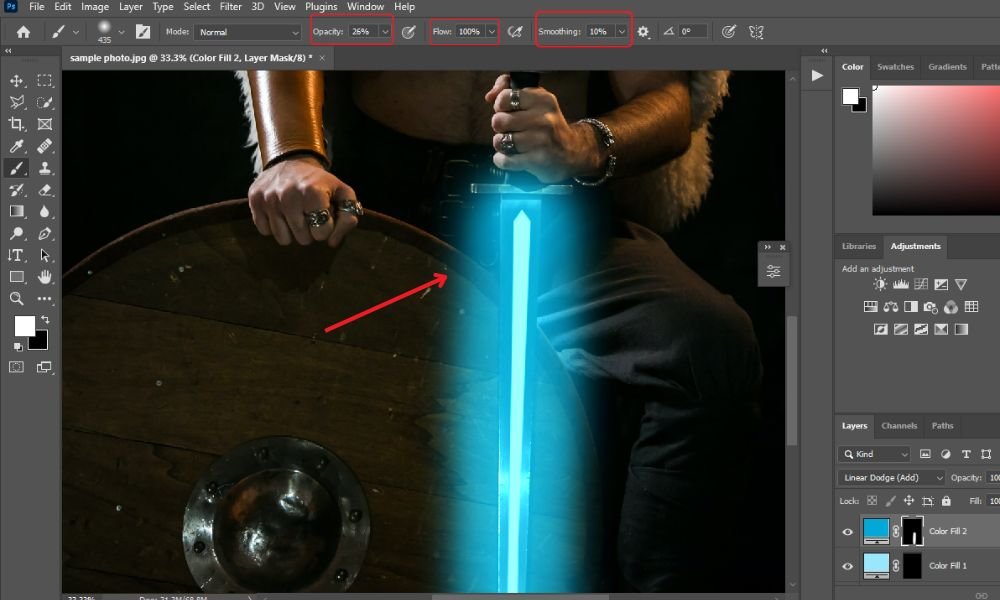This screenshot has width=1000, height=600.
Task: Toggle the Brush Settings panel
Action: point(143,32)
